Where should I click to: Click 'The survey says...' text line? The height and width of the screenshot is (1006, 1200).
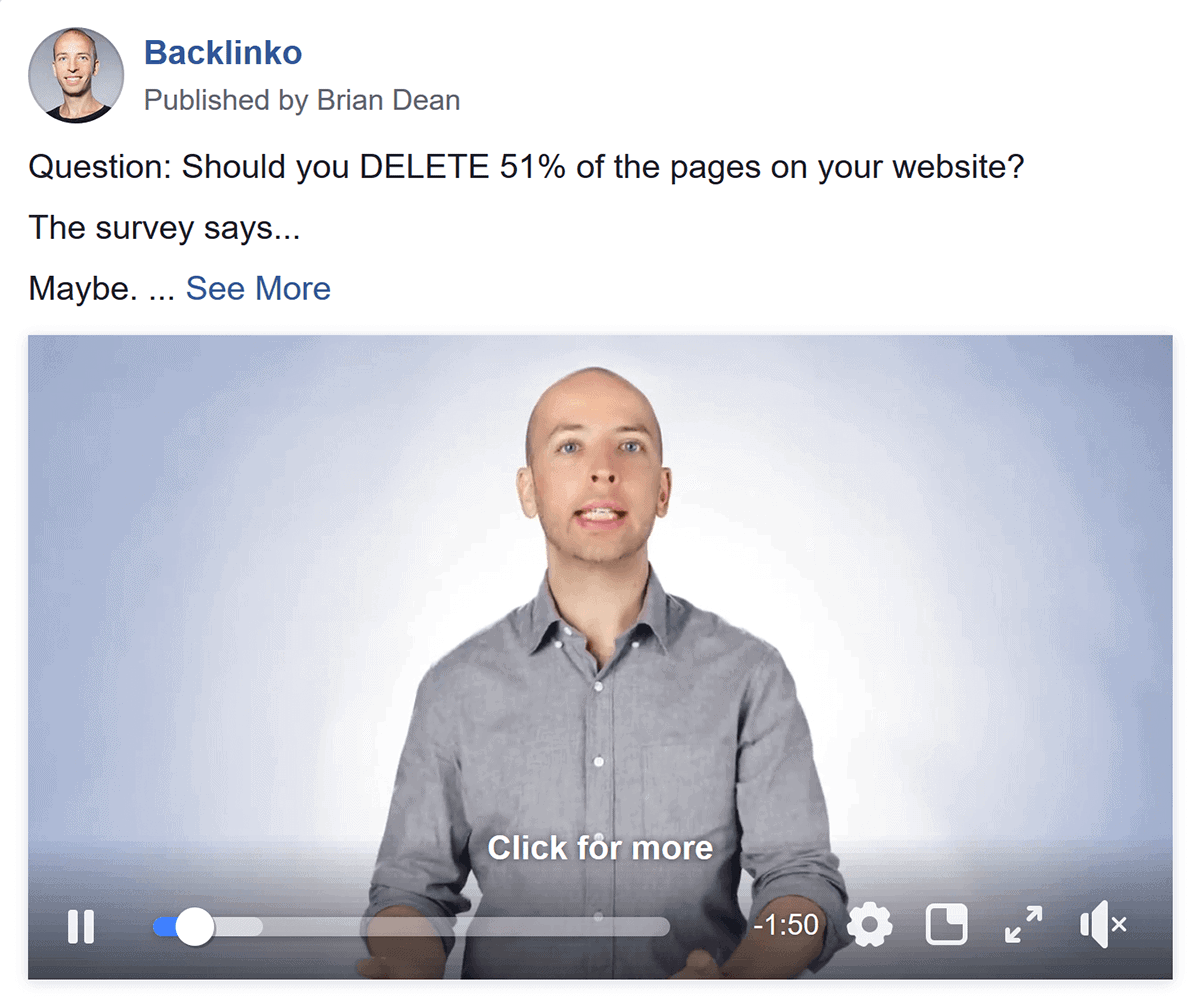click(165, 228)
